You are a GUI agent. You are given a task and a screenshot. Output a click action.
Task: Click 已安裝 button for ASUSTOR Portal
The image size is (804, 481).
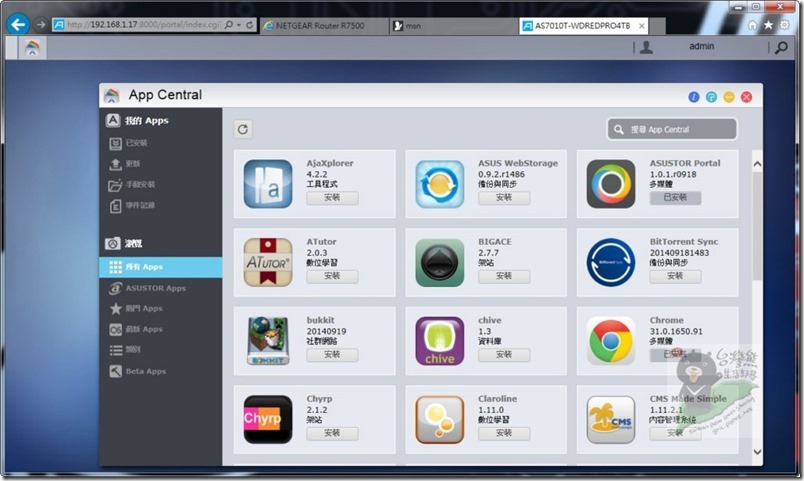675,198
